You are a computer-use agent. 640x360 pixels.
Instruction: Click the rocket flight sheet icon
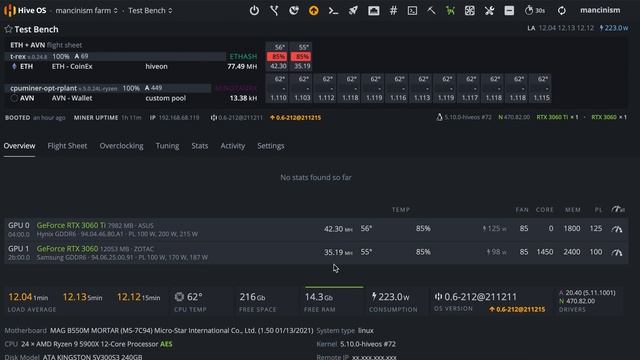[x=353, y=11]
